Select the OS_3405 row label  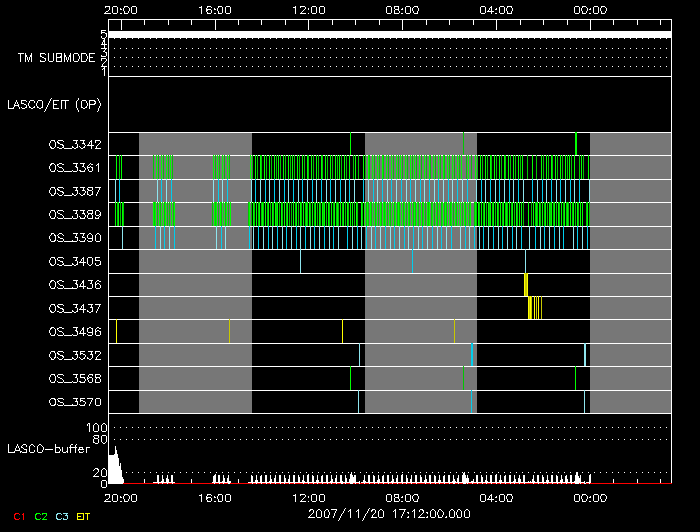(74, 261)
